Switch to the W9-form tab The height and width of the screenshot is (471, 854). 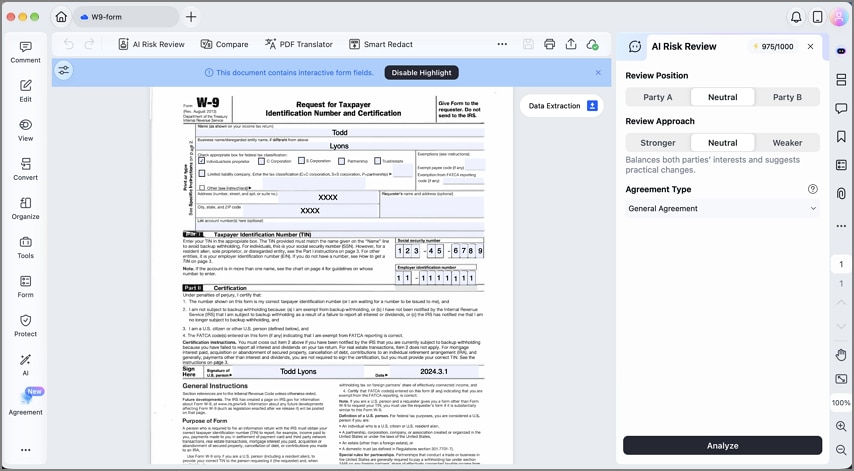pyautogui.click(x=125, y=17)
